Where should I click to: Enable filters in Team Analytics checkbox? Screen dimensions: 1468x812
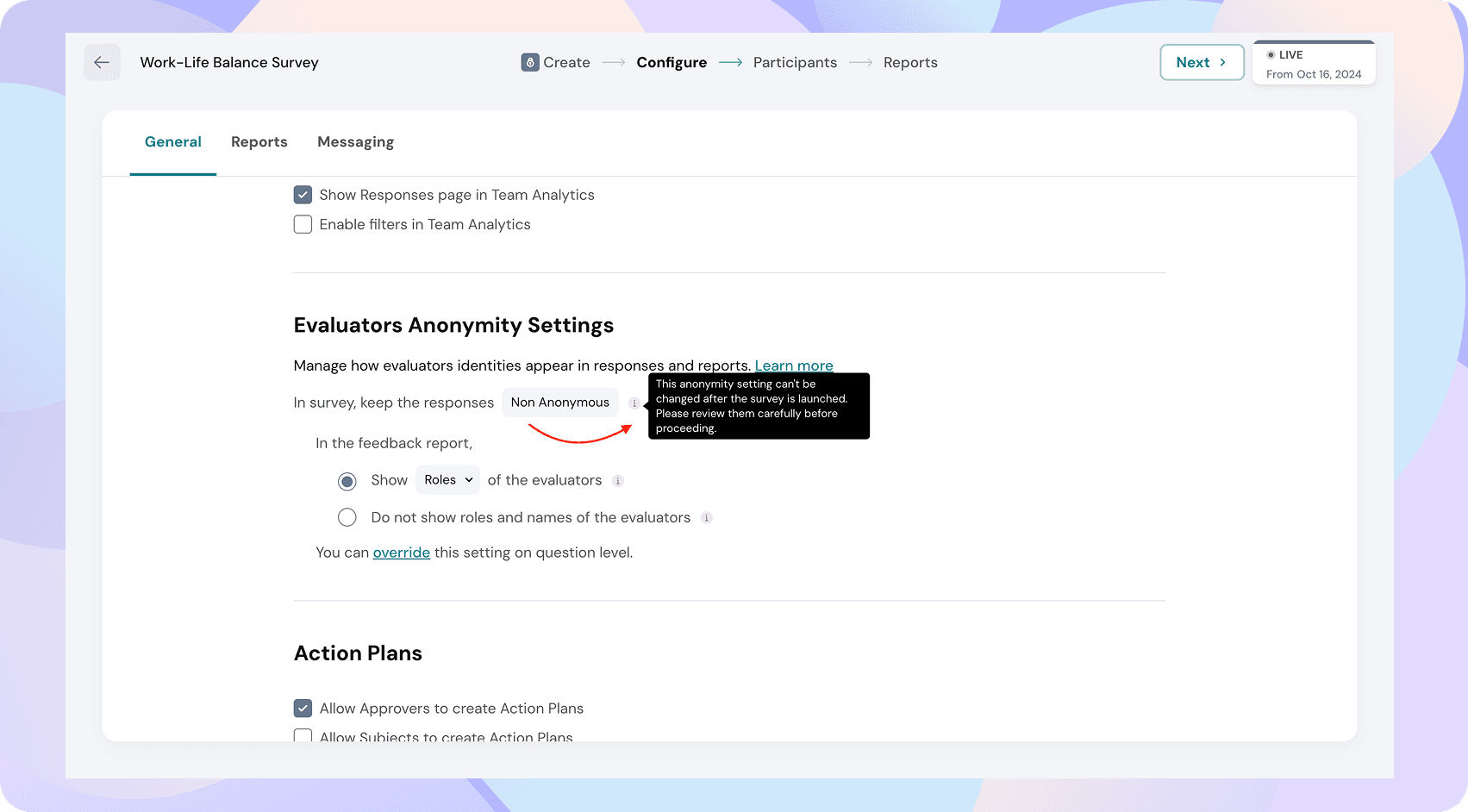[303, 224]
